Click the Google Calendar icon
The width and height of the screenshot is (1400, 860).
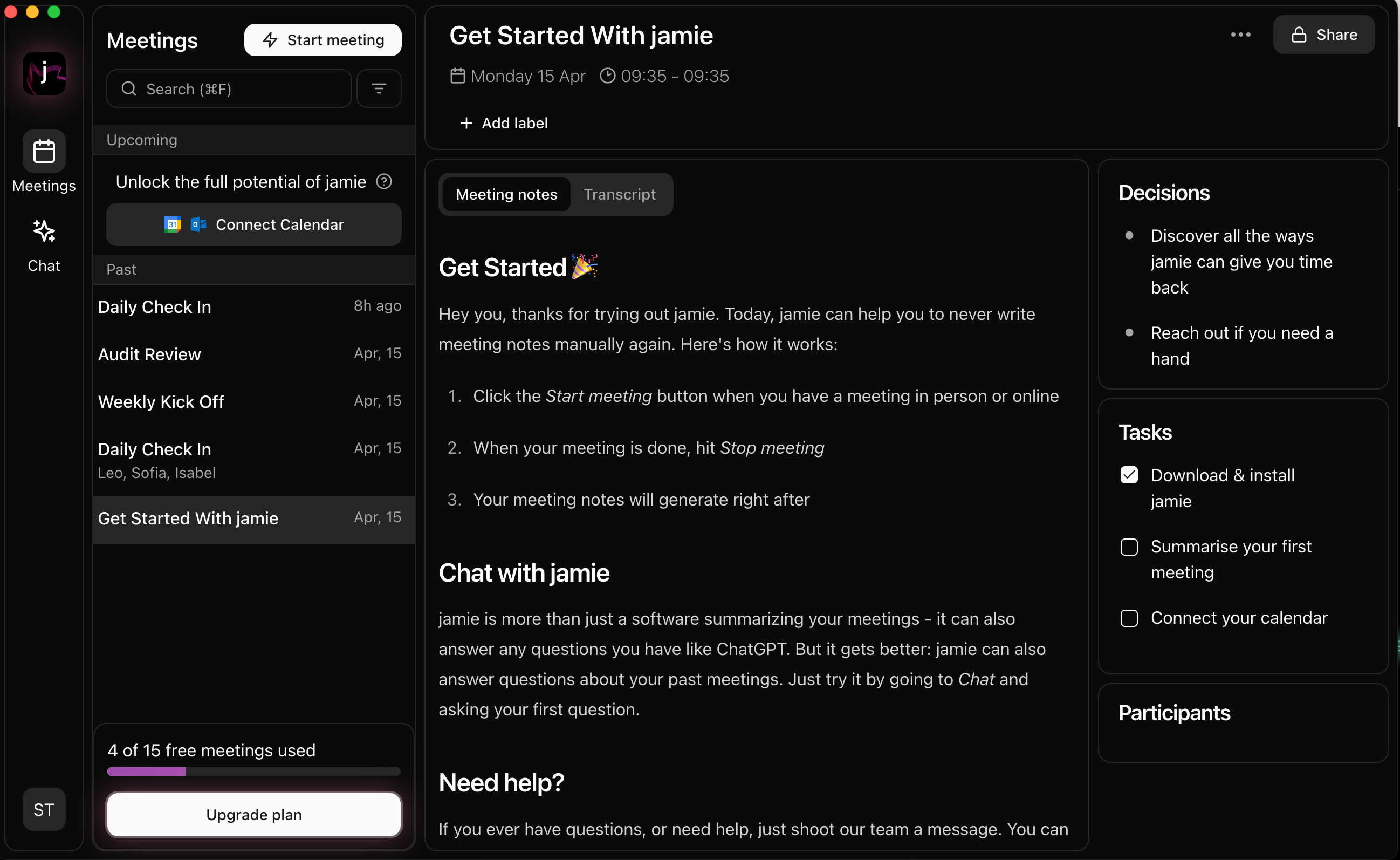172,224
